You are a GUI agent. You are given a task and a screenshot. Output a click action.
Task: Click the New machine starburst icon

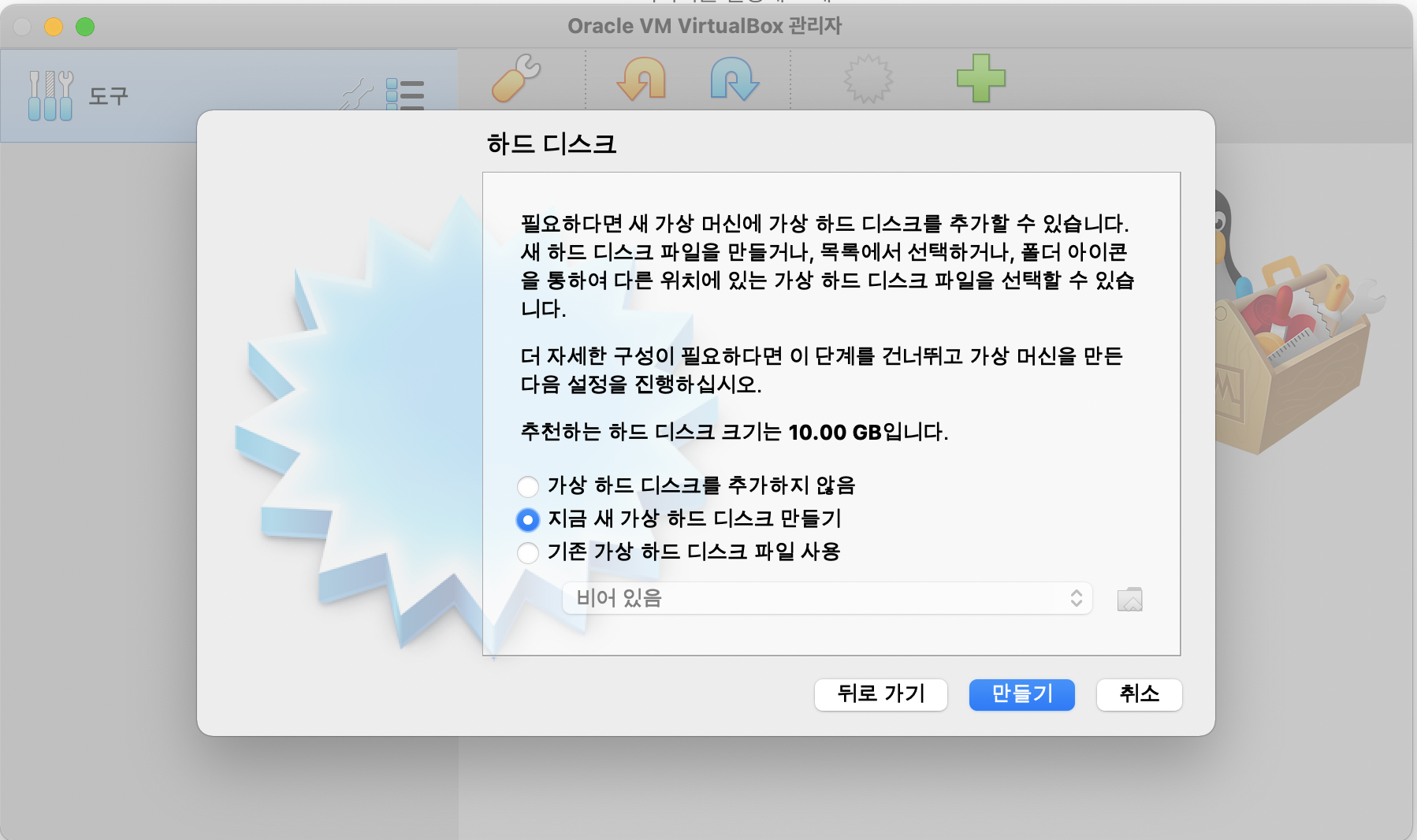[868, 78]
